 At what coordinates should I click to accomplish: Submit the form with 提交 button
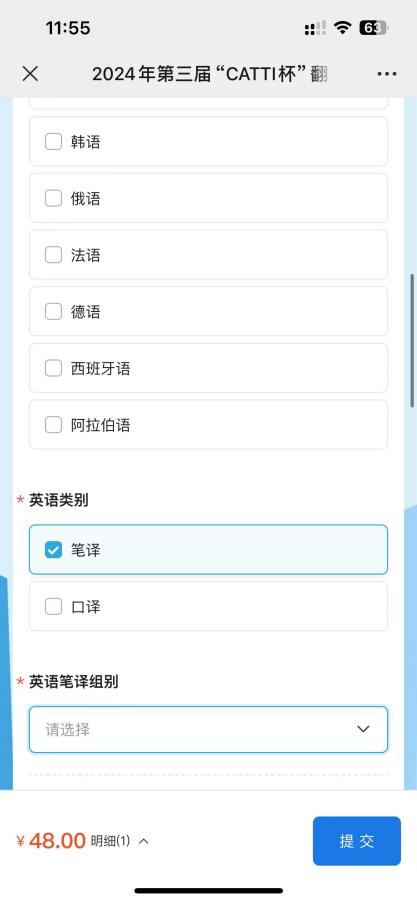357,841
